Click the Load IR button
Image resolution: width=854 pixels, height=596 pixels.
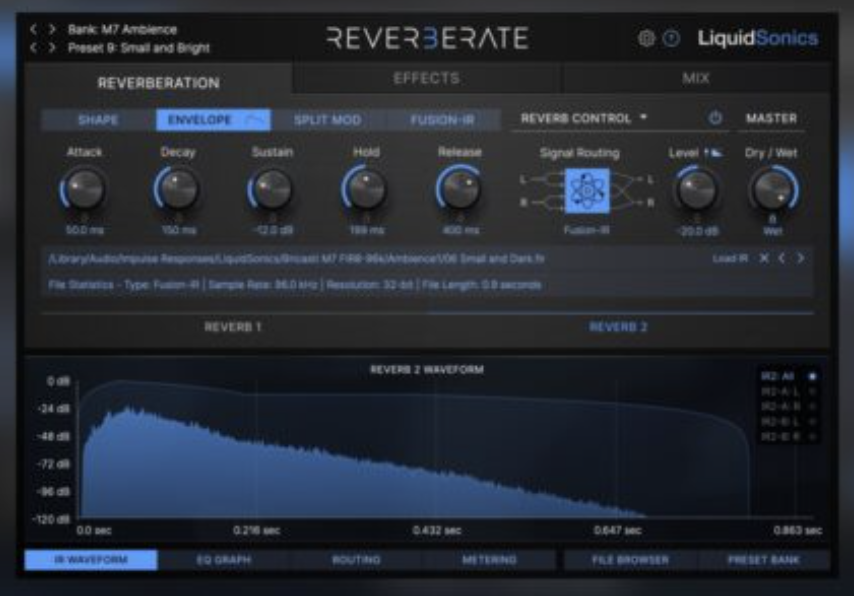coord(730,258)
